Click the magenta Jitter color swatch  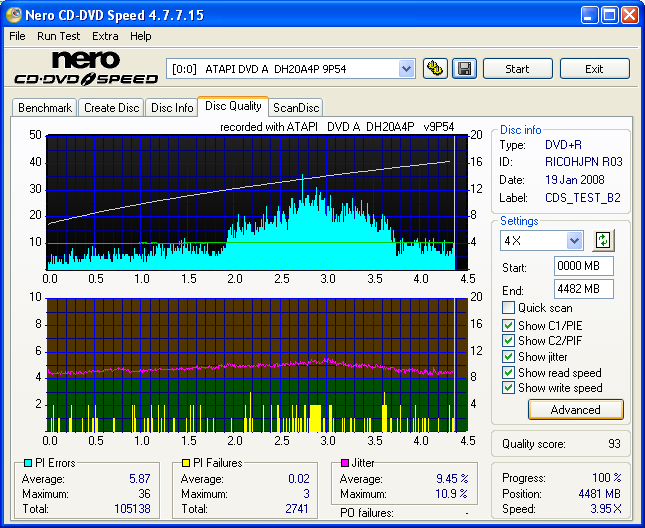[x=345, y=463]
